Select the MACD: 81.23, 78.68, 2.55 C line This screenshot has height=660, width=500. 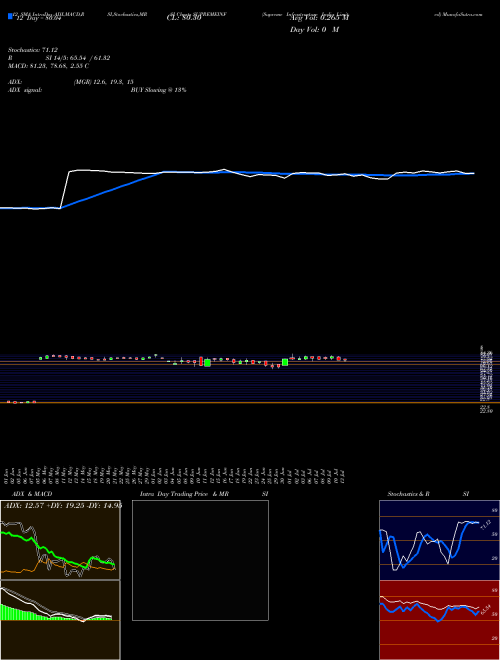[x=48, y=66]
